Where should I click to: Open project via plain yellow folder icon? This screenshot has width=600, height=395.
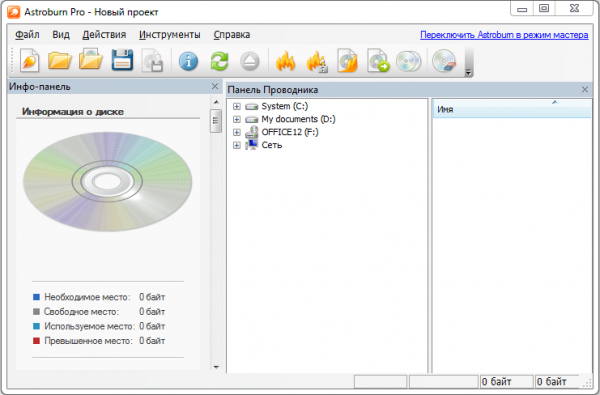click(60, 60)
